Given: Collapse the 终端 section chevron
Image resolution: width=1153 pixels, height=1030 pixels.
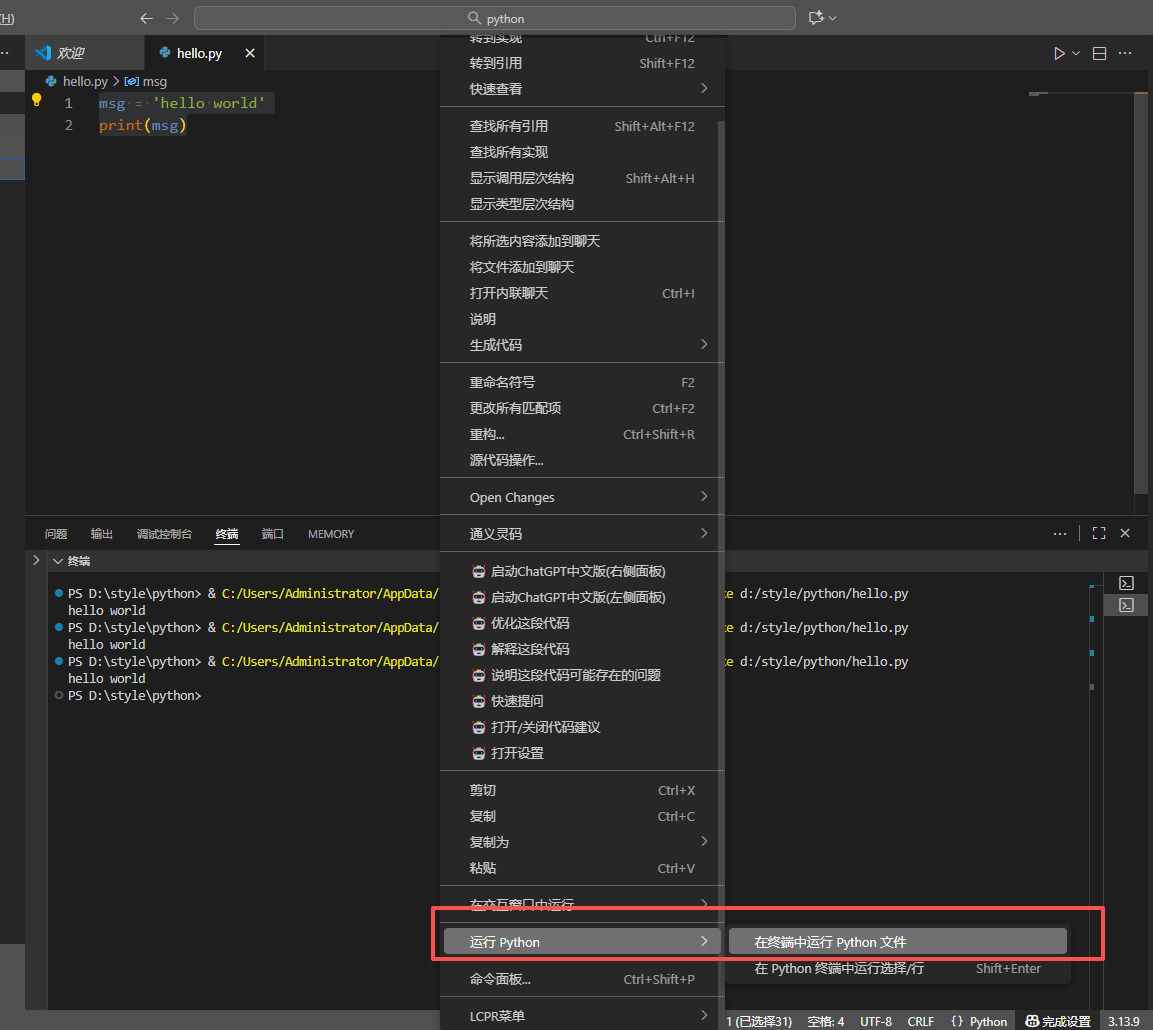Looking at the screenshot, I should (58, 561).
